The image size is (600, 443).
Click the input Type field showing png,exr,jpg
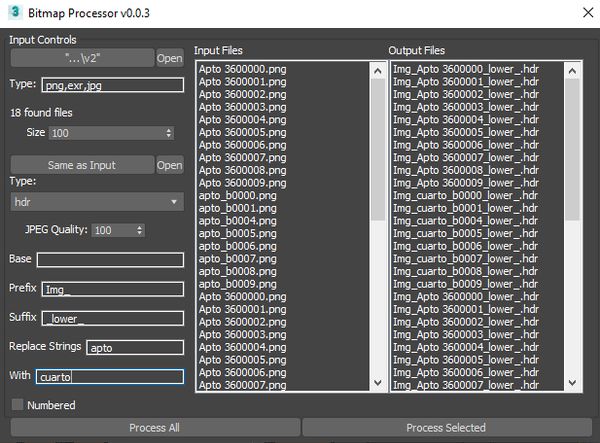(112, 85)
